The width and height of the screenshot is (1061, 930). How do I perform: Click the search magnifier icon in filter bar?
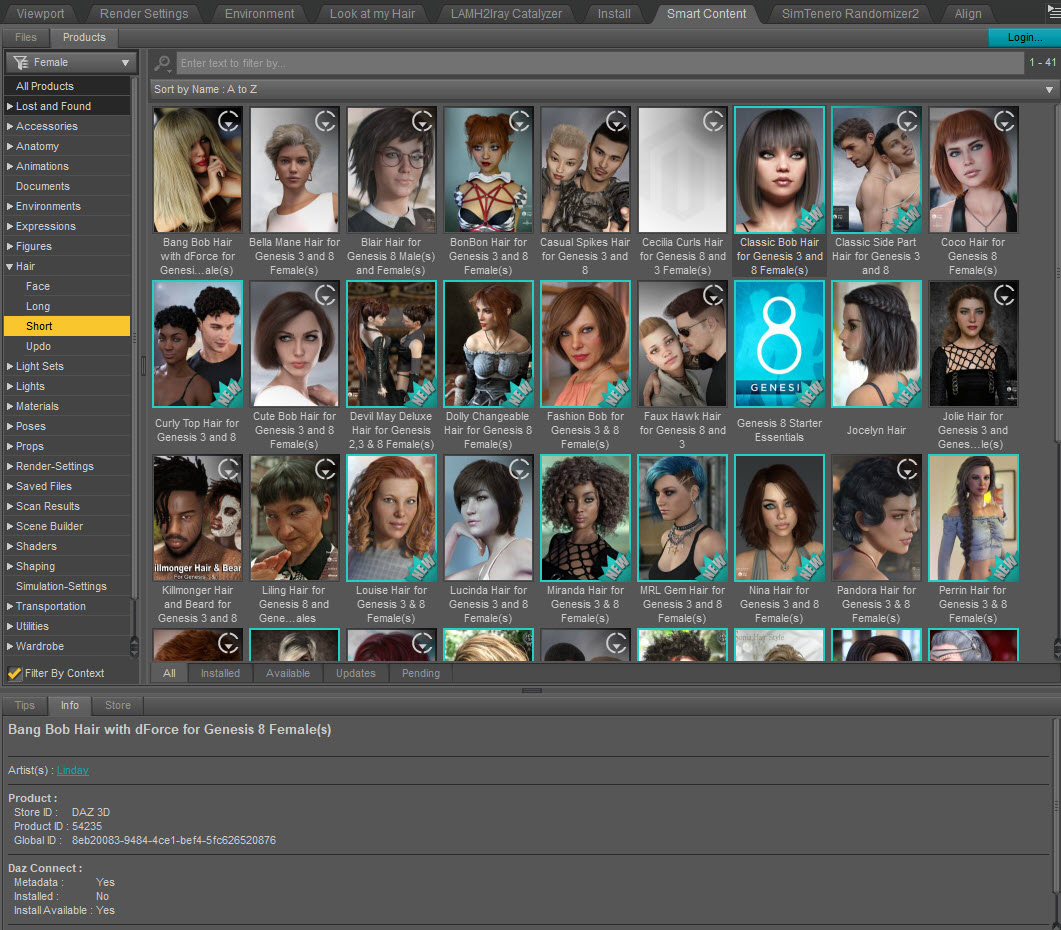[163, 63]
